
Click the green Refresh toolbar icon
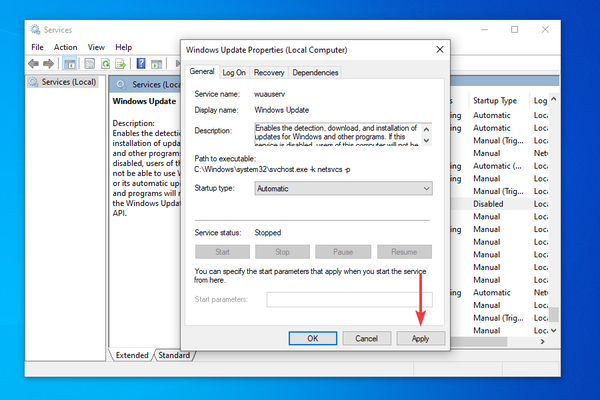coord(105,64)
